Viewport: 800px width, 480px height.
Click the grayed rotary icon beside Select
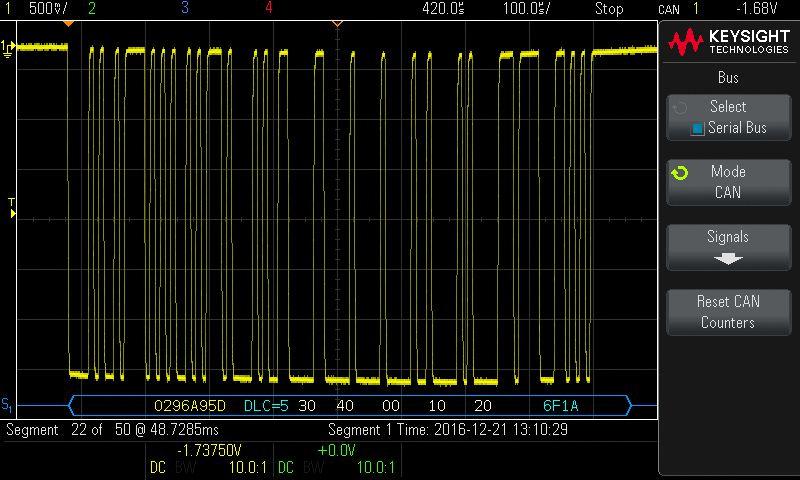680,108
